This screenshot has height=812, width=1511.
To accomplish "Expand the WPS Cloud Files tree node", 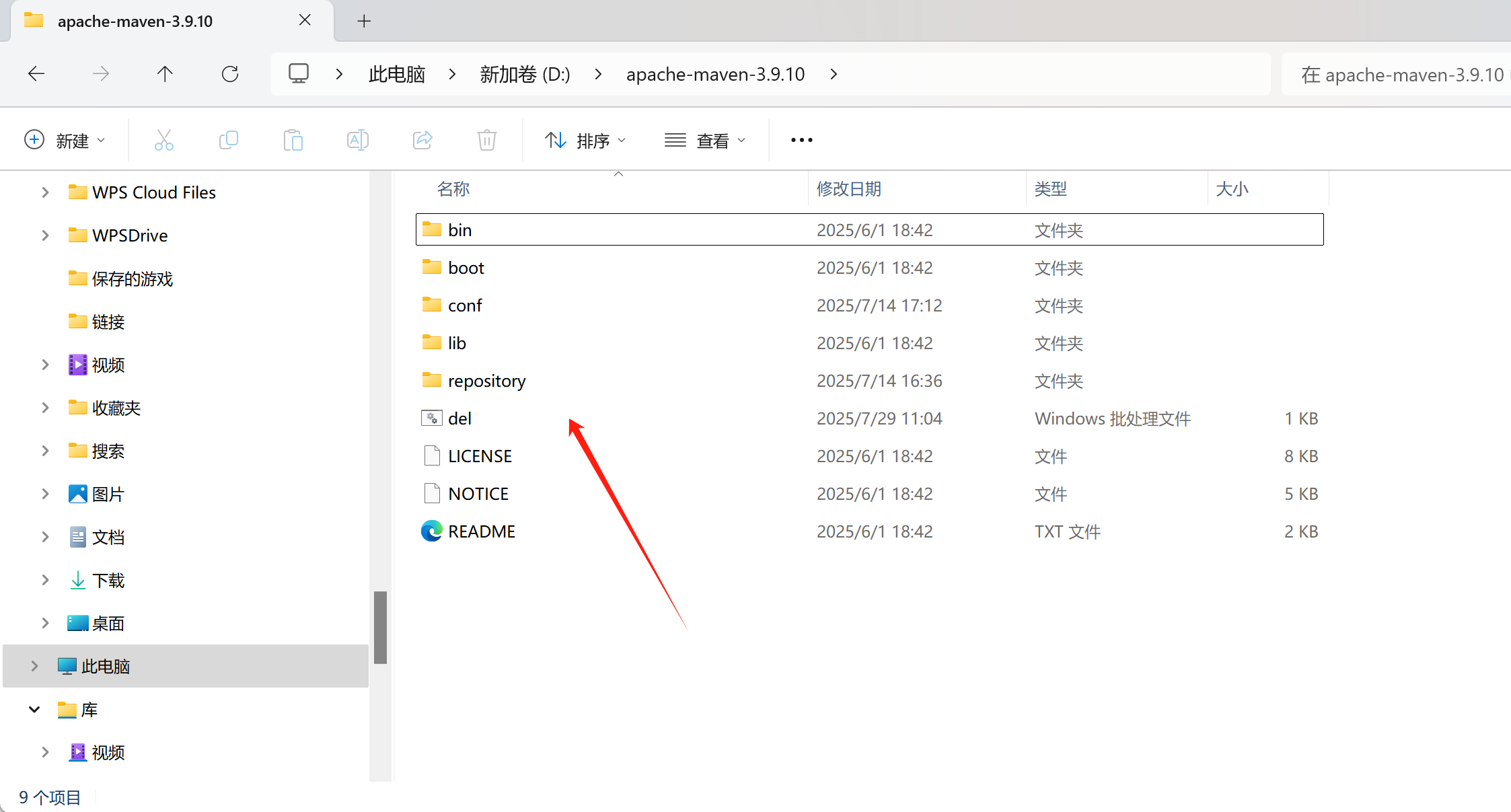I will [45, 192].
